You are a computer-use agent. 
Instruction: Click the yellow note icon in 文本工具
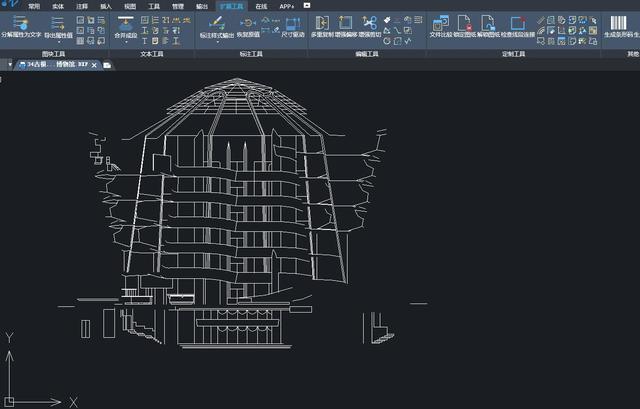[x=155, y=41]
